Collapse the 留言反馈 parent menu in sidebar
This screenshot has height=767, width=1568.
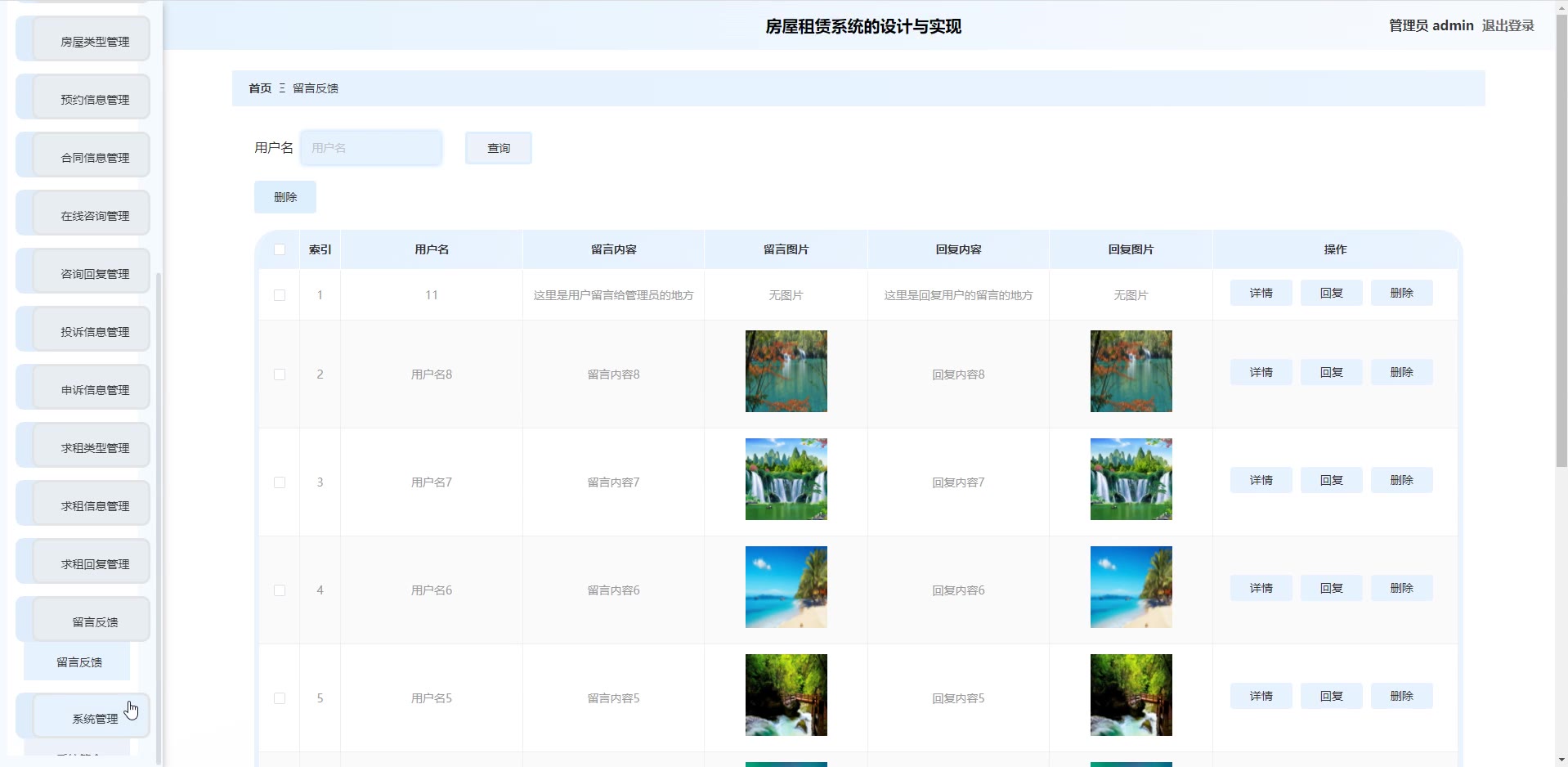click(94, 621)
